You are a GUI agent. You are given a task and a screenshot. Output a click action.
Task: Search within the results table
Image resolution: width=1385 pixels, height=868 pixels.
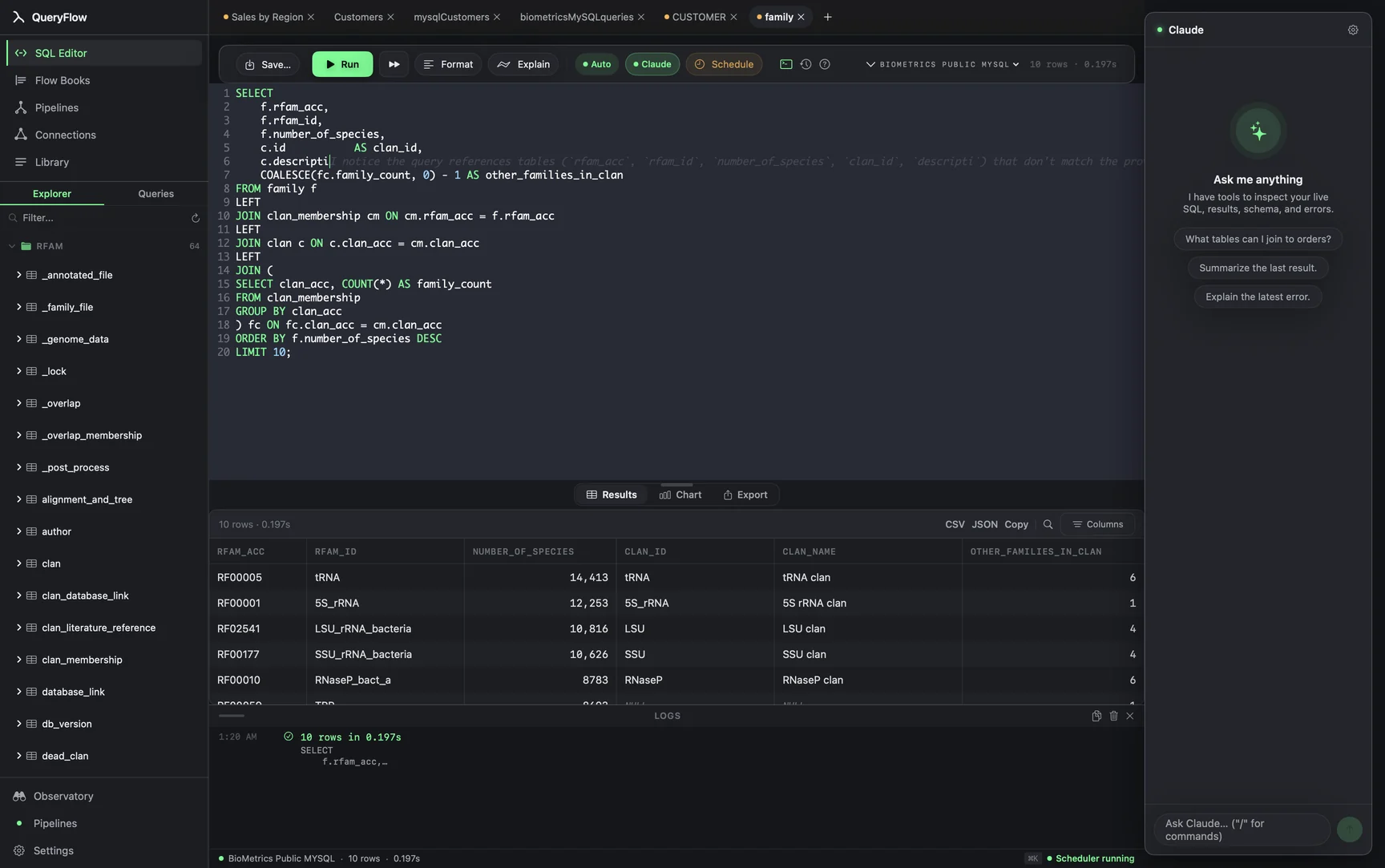point(1048,524)
